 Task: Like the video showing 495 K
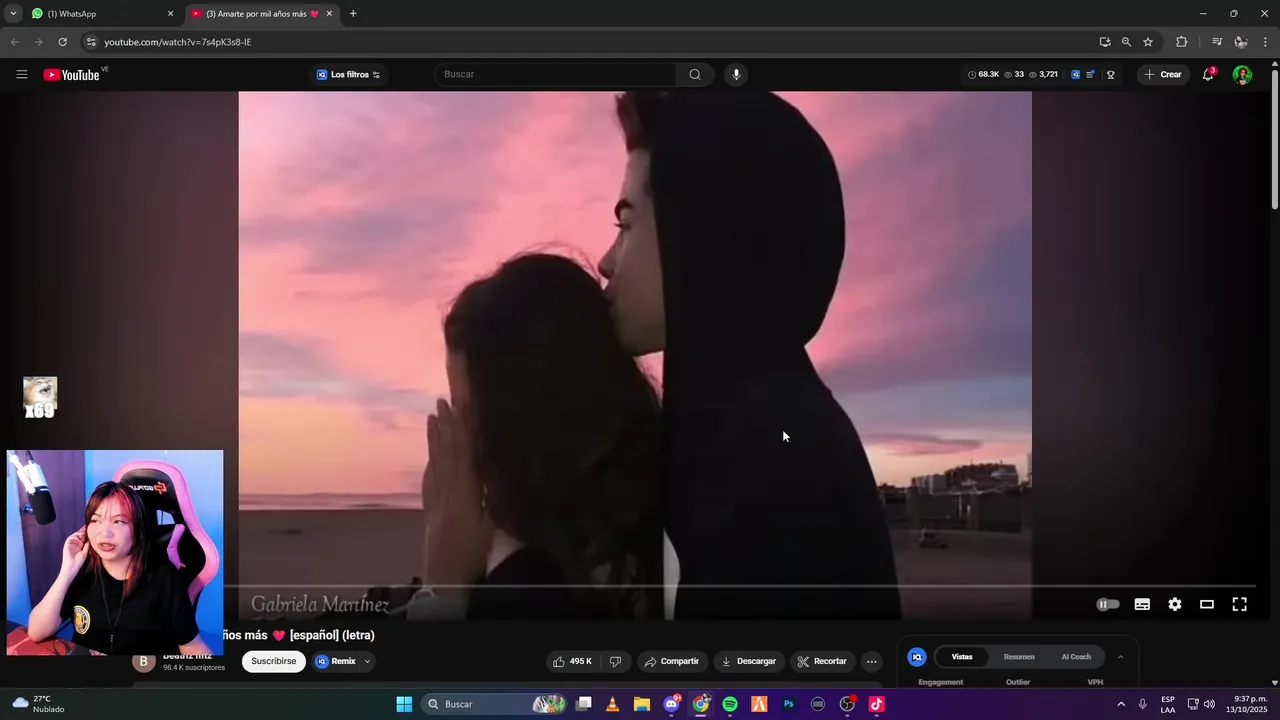pyautogui.click(x=572, y=661)
